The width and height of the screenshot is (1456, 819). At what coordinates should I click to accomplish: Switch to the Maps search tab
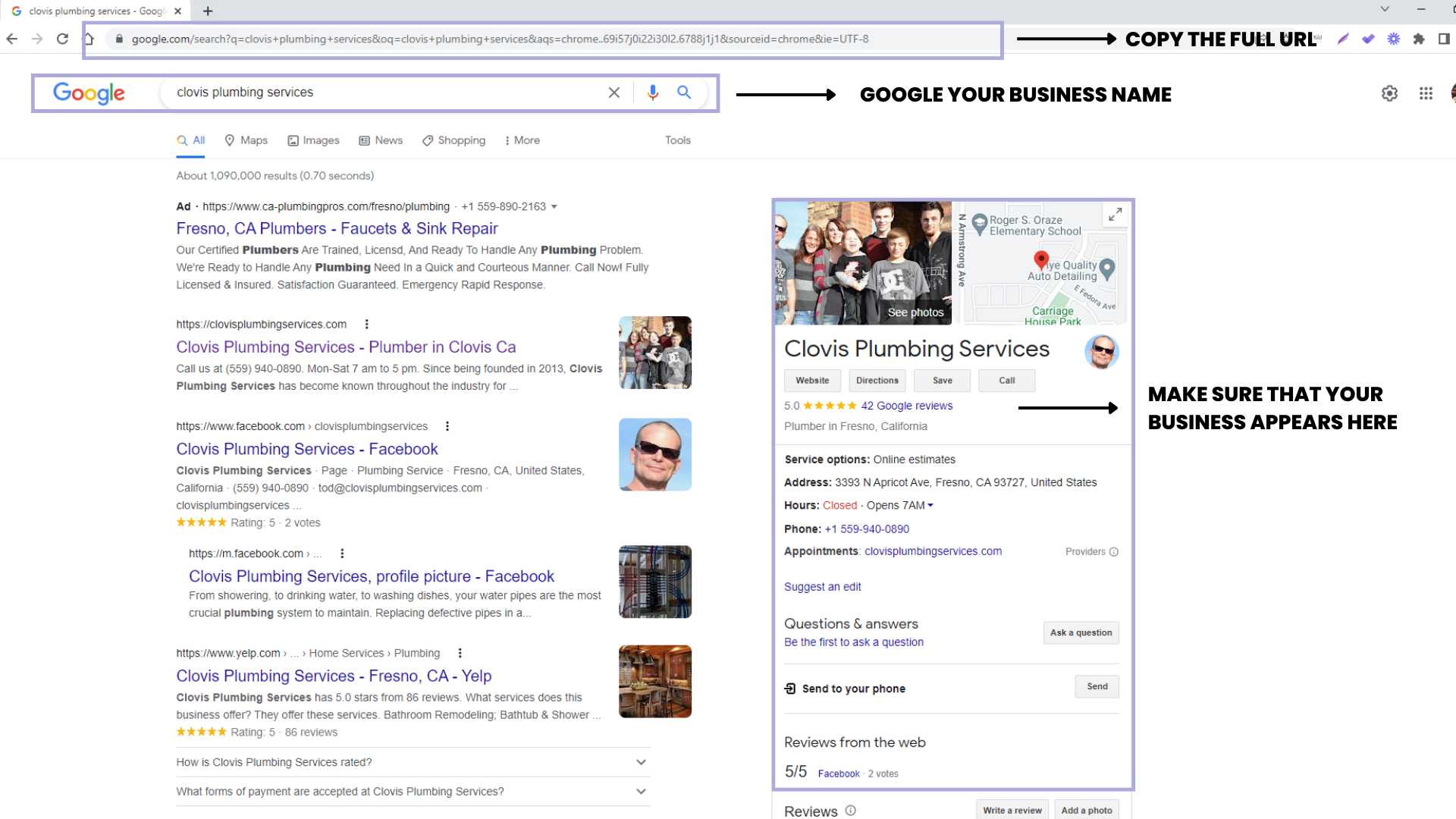point(245,140)
